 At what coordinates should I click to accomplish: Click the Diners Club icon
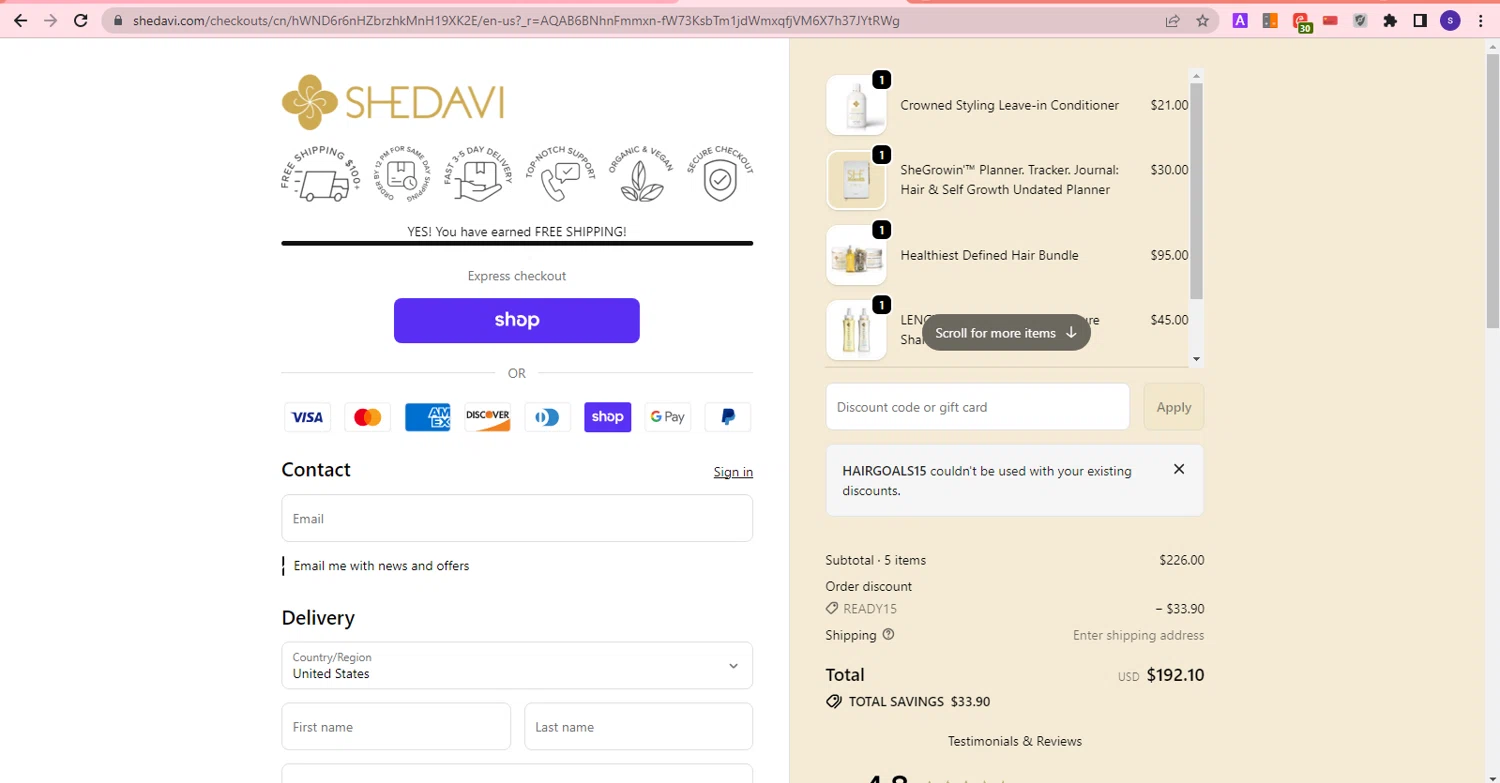pos(547,417)
